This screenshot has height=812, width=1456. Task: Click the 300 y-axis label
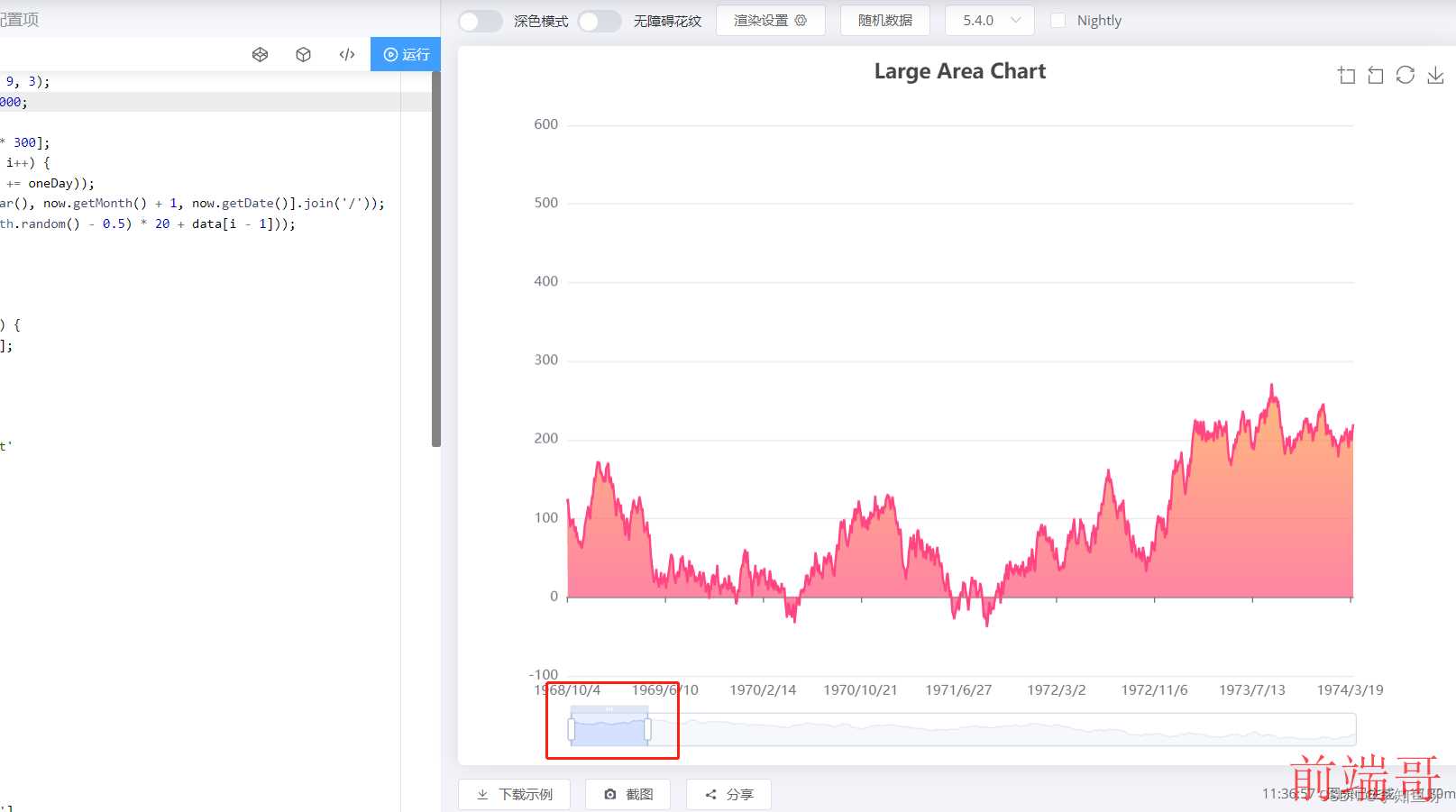click(x=546, y=360)
